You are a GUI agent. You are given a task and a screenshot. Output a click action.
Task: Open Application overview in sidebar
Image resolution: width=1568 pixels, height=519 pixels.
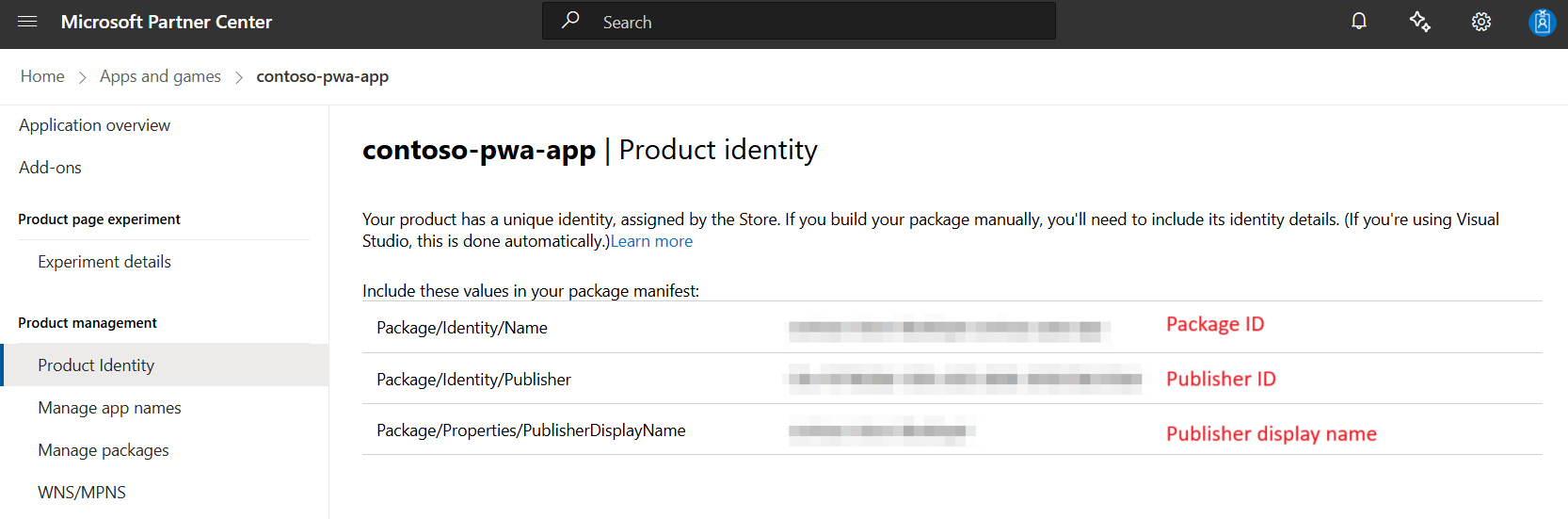(x=94, y=125)
